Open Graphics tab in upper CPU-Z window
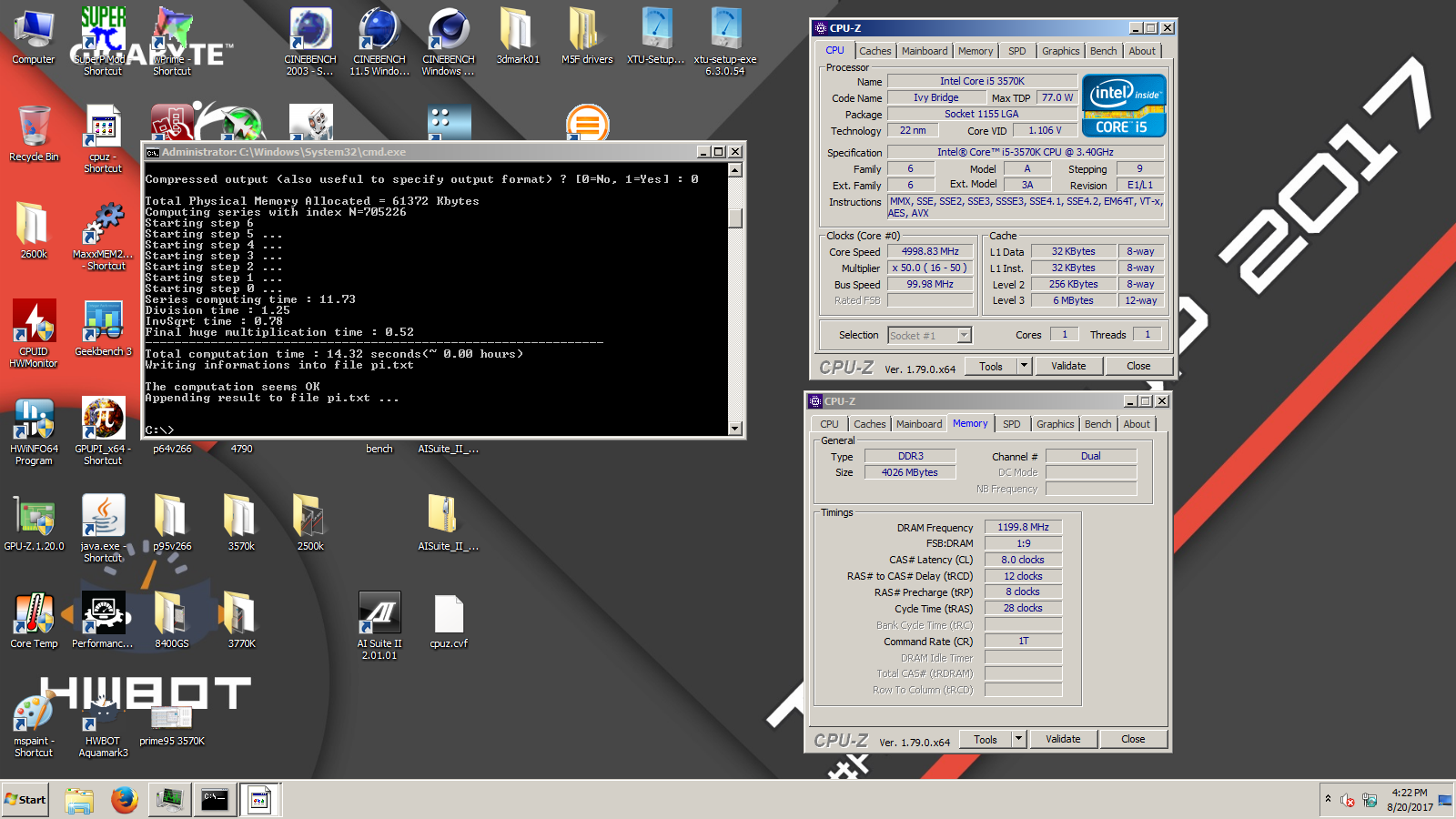The image size is (1456, 819). pos(1061,51)
